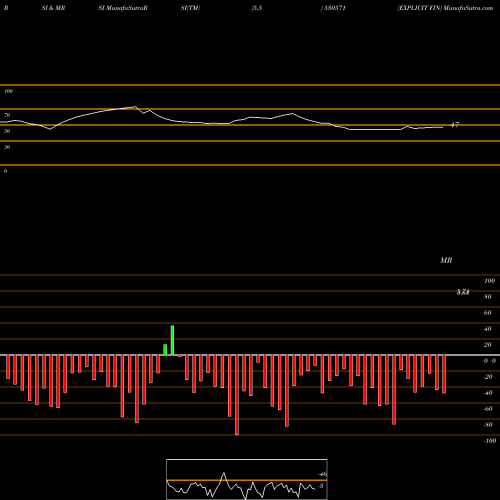Image resolution: width=500 pixels, height=500 pixels.
Task: Click the '-3' label in mini chart
Action: point(321,486)
